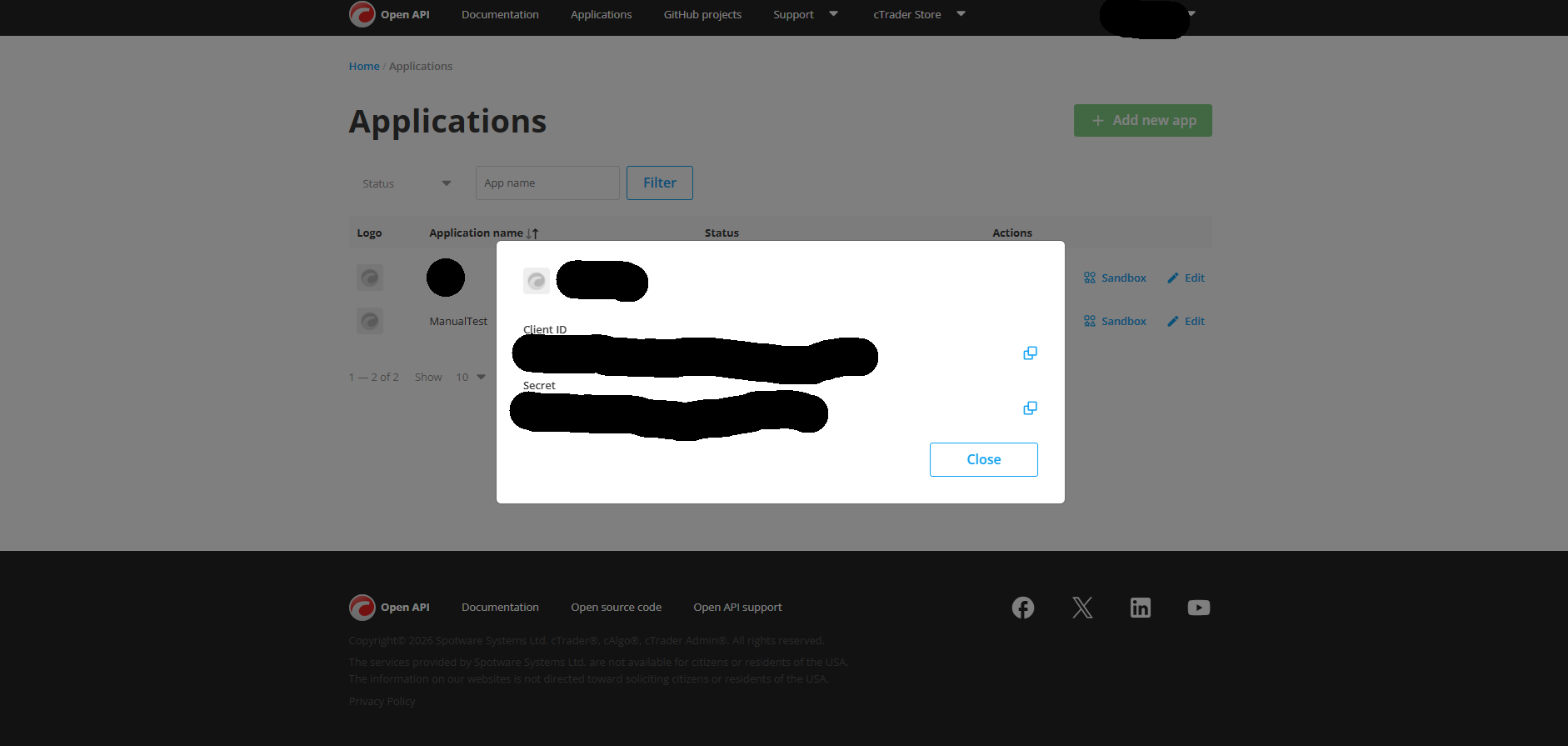Open Sandbox for the first application
Screen dimensions: 1568x746
pyautogui.click(x=1115, y=278)
